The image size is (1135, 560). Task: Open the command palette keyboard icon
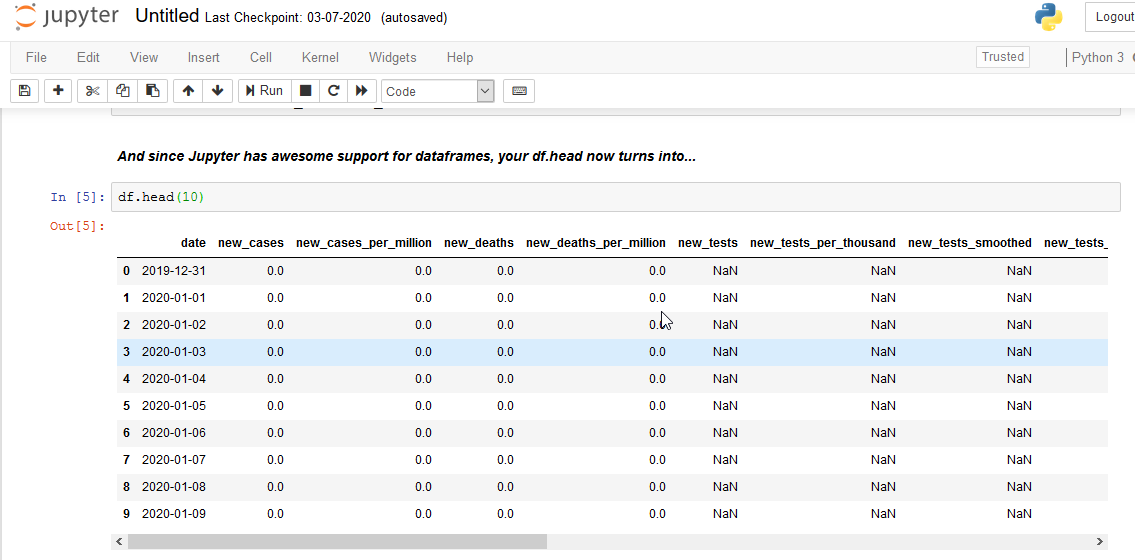pos(519,91)
